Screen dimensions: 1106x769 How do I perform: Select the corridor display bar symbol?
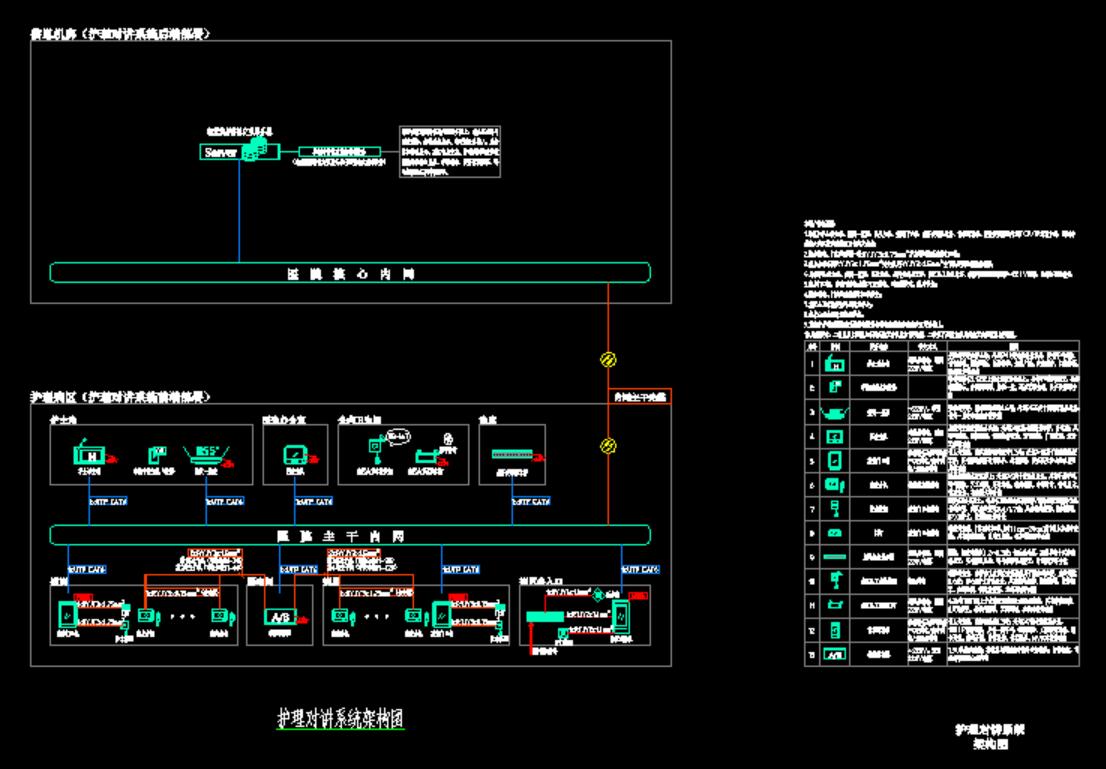513,453
